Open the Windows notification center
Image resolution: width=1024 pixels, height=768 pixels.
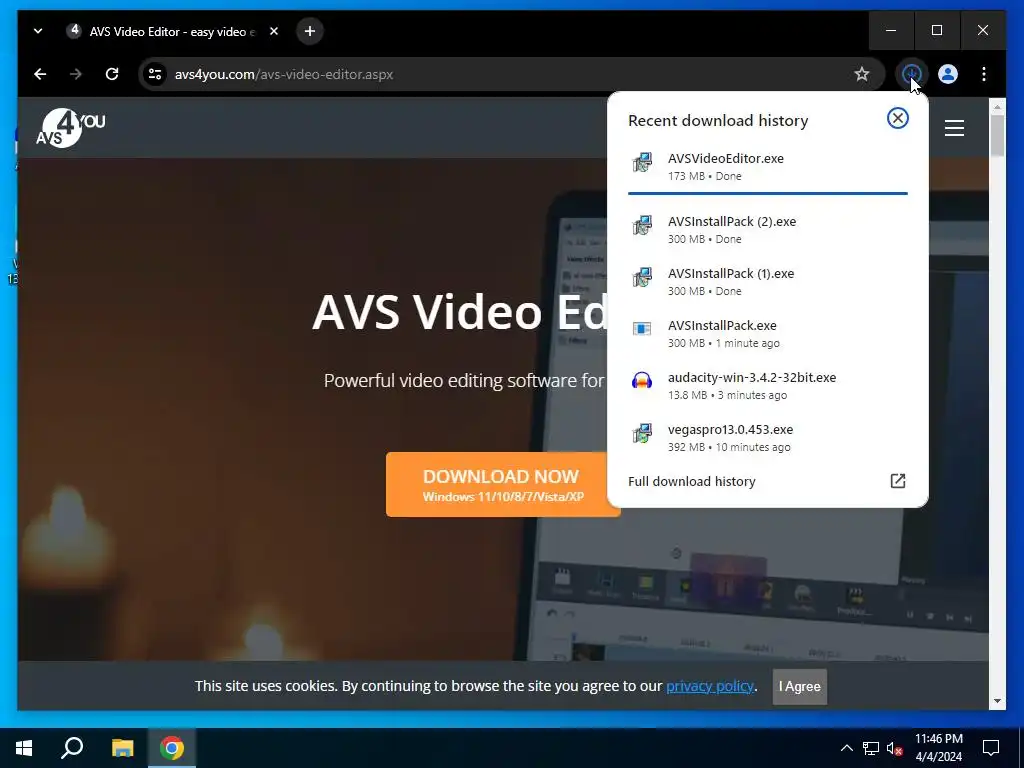[991, 748]
